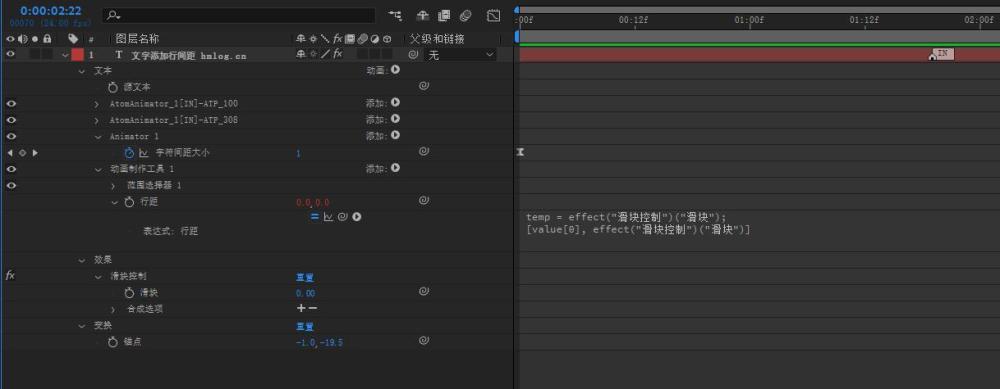Viewport: 1000px width, 389px height.
Task: Click the plus icon for 合成选项
Action: pyautogui.click(x=301, y=309)
